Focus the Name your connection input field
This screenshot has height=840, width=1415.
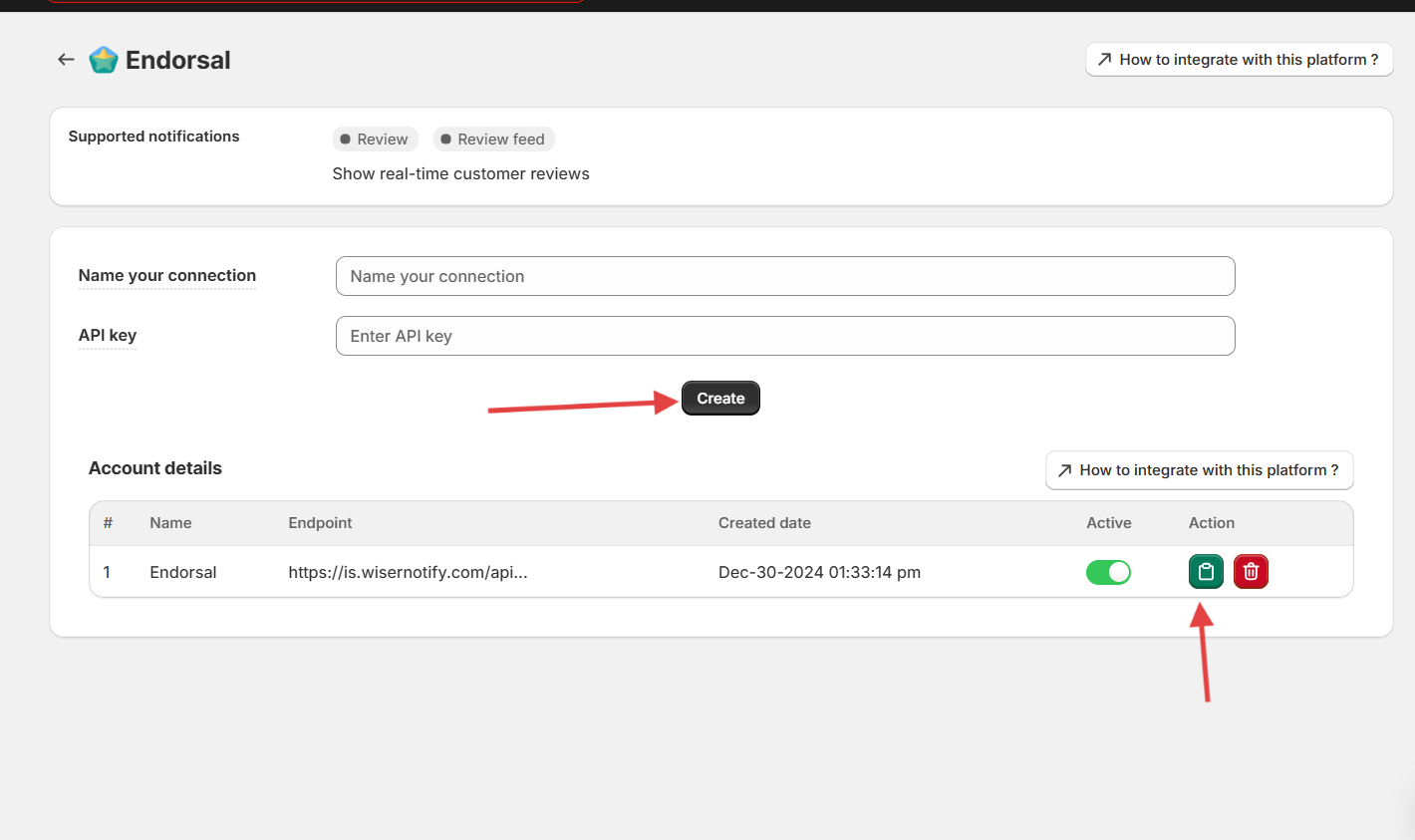click(x=785, y=276)
